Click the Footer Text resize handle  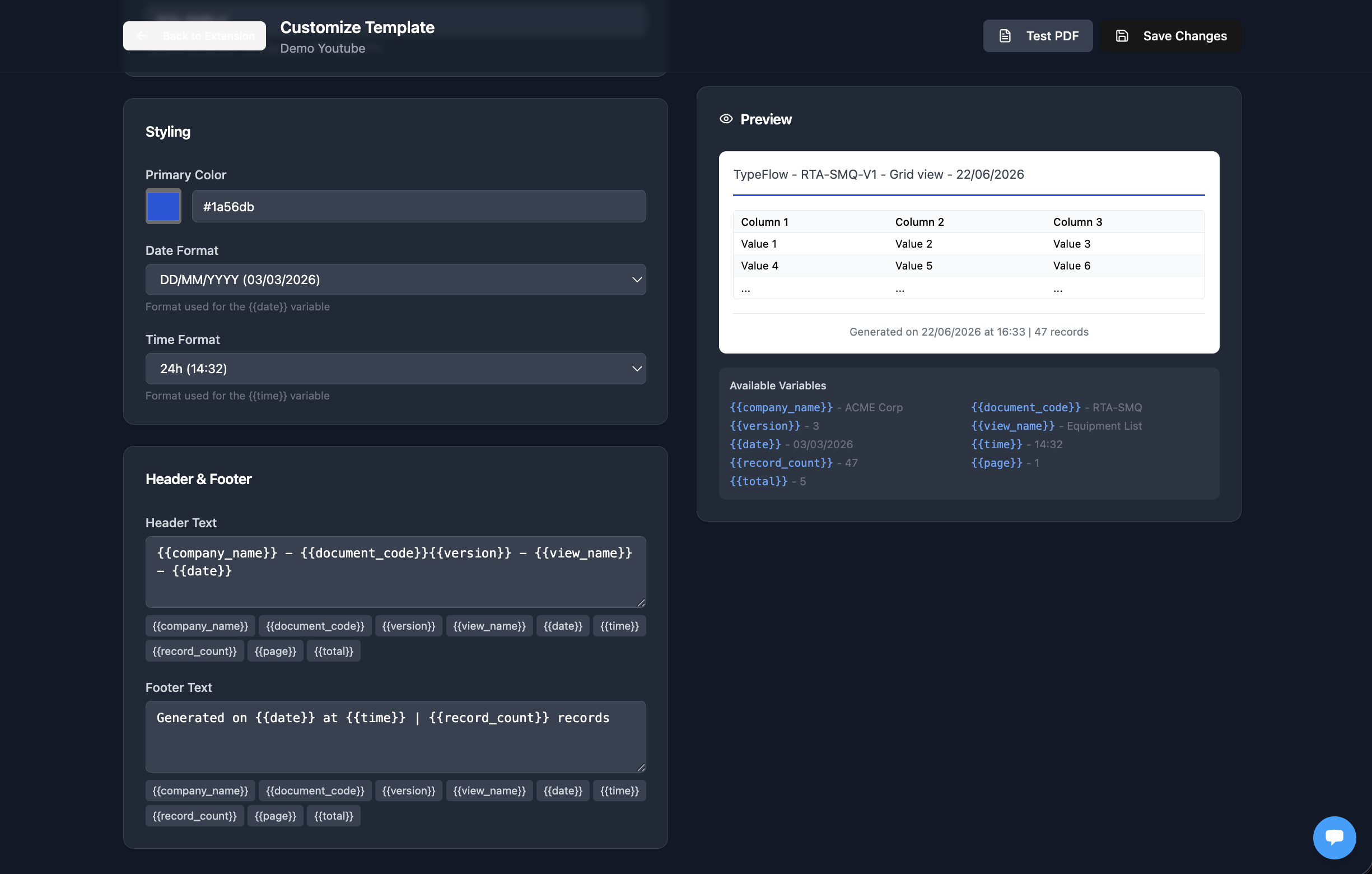tap(641, 768)
